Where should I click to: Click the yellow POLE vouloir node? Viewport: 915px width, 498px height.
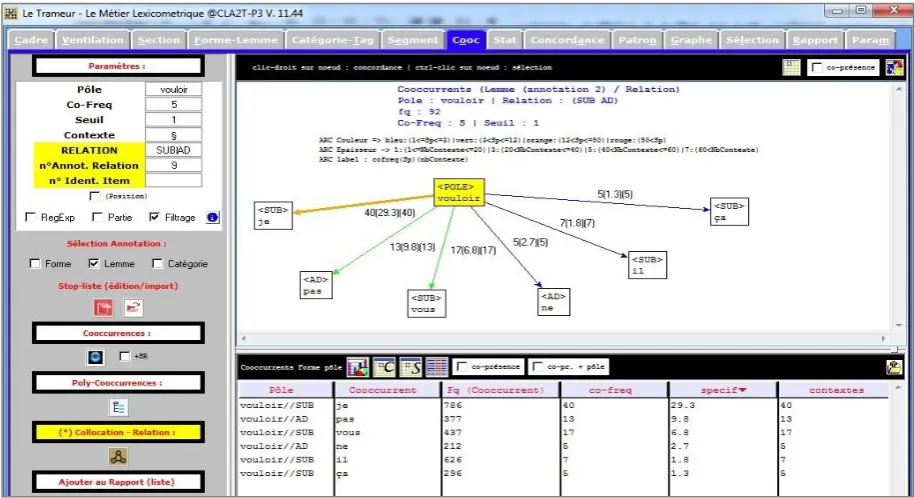pos(459,193)
